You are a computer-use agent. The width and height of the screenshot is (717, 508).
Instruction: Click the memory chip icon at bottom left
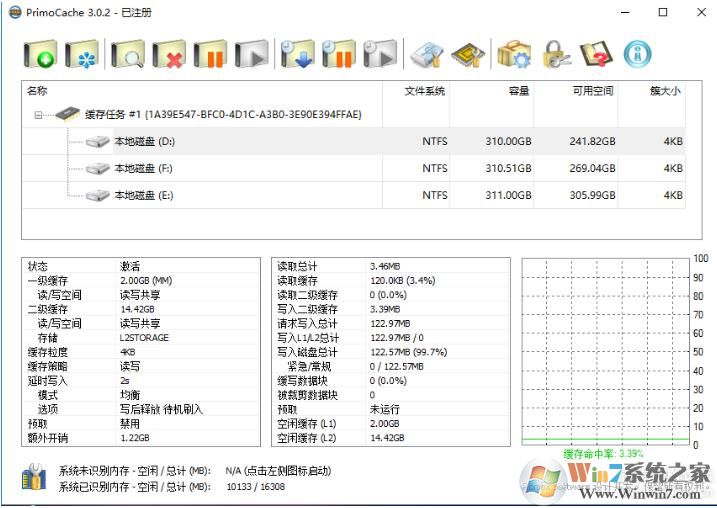click(34, 477)
